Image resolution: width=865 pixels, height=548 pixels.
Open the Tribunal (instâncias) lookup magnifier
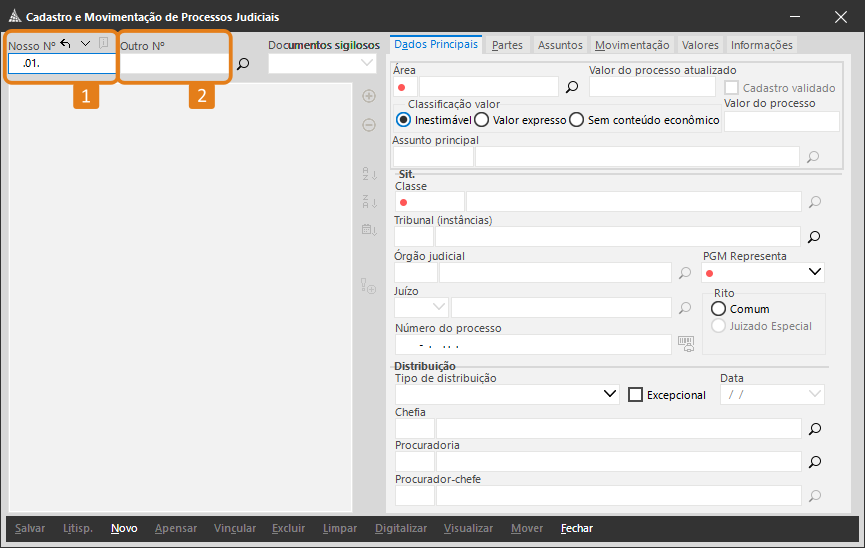[x=814, y=237]
